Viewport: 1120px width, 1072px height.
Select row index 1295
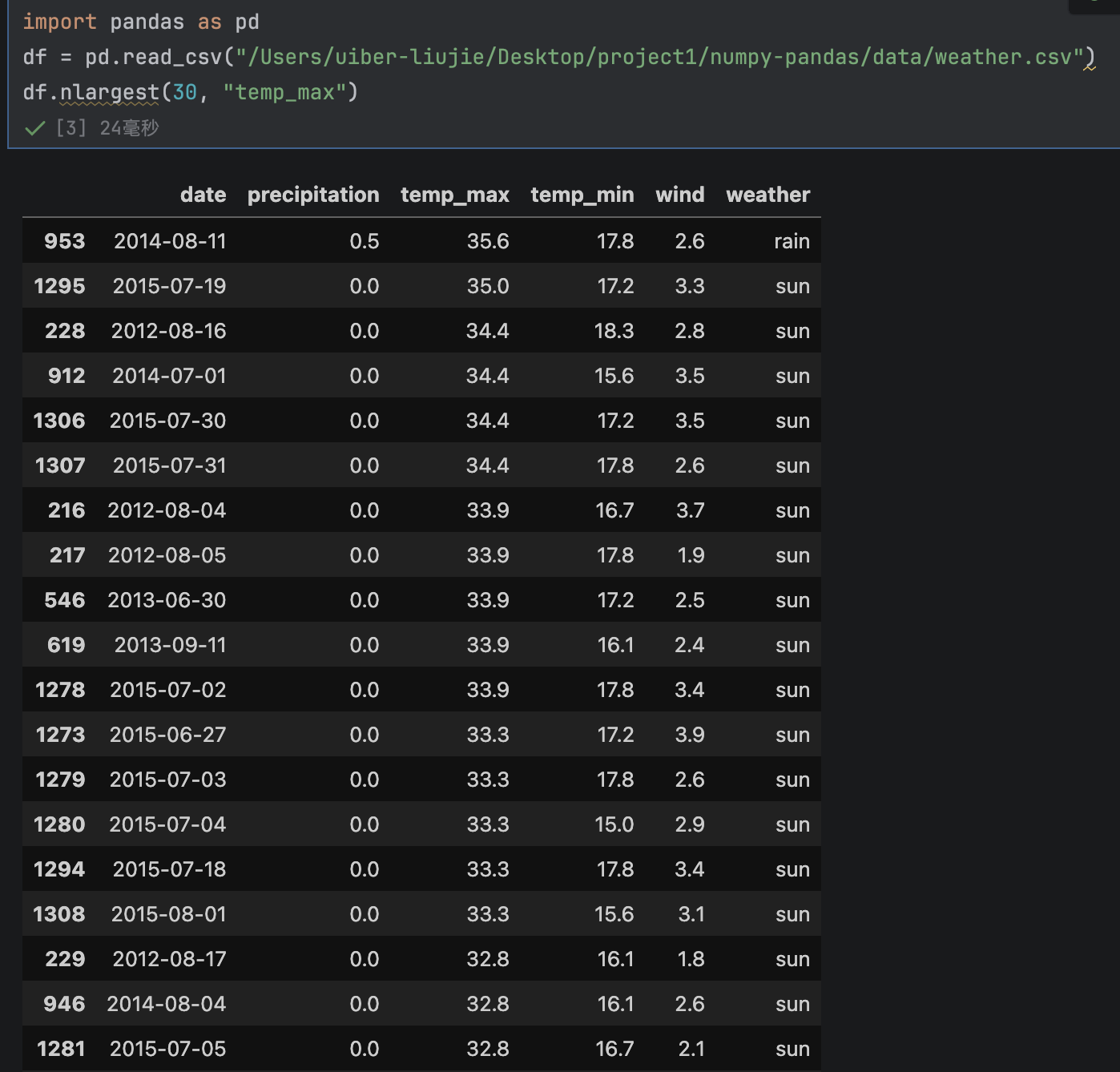pos(59,286)
